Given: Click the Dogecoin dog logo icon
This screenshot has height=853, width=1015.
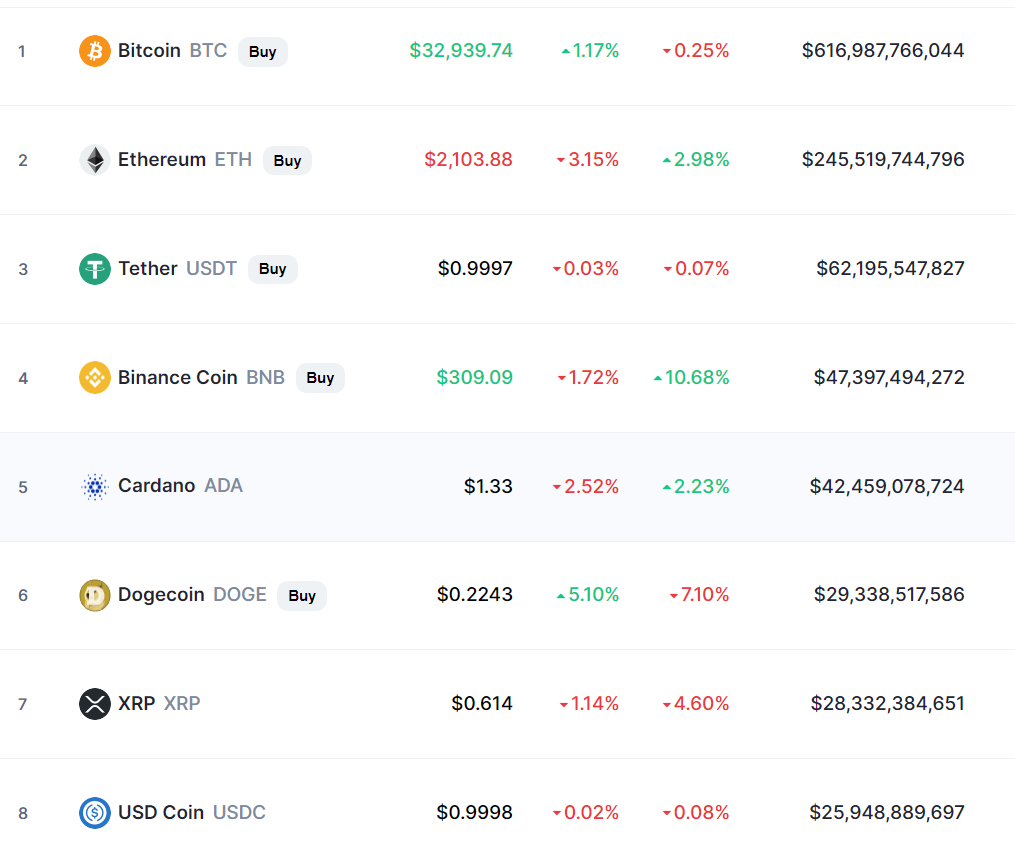Looking at the screenshot, I should coord(95,596).
